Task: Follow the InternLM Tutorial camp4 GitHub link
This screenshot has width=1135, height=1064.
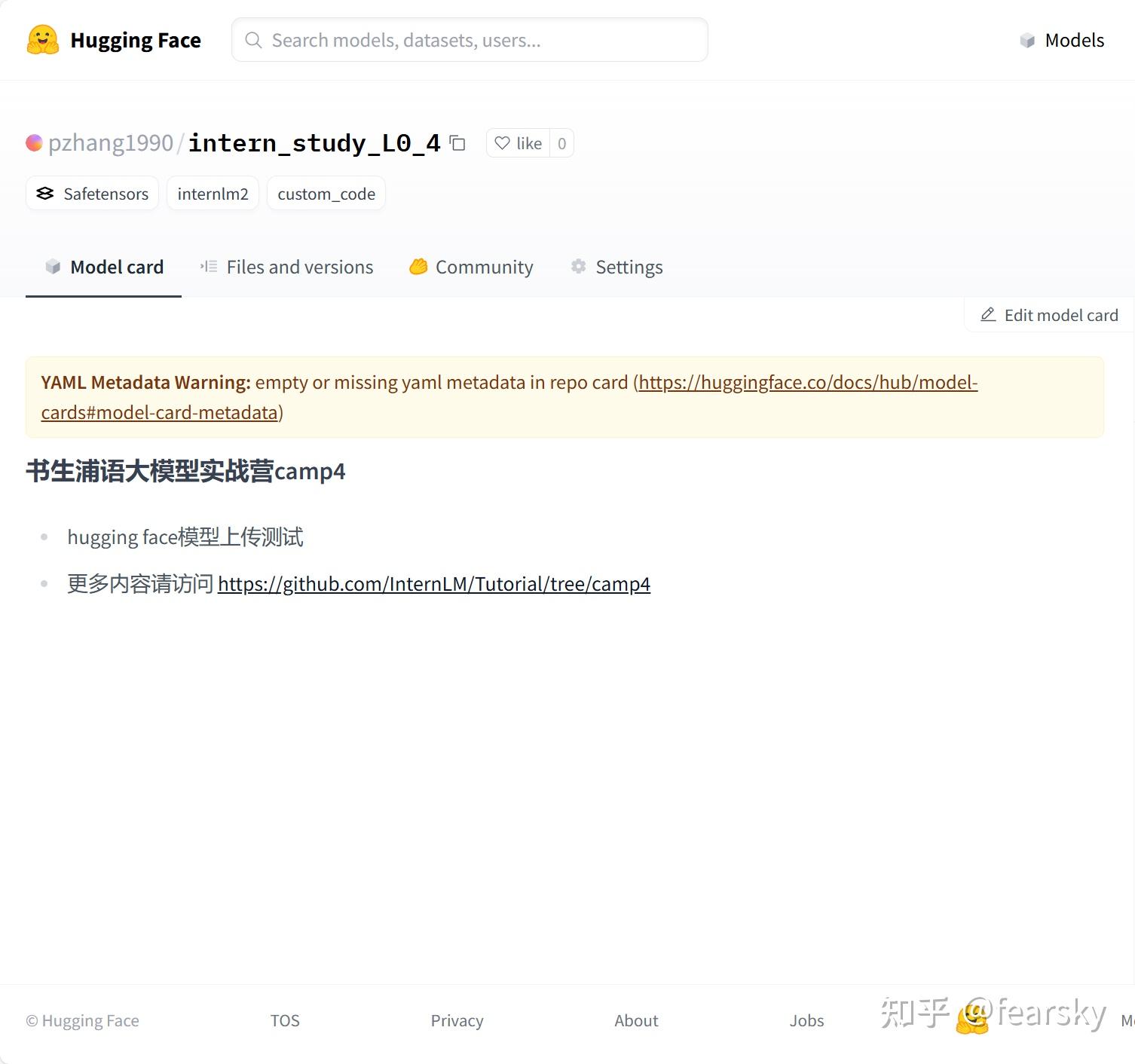Action: (434, 583)
